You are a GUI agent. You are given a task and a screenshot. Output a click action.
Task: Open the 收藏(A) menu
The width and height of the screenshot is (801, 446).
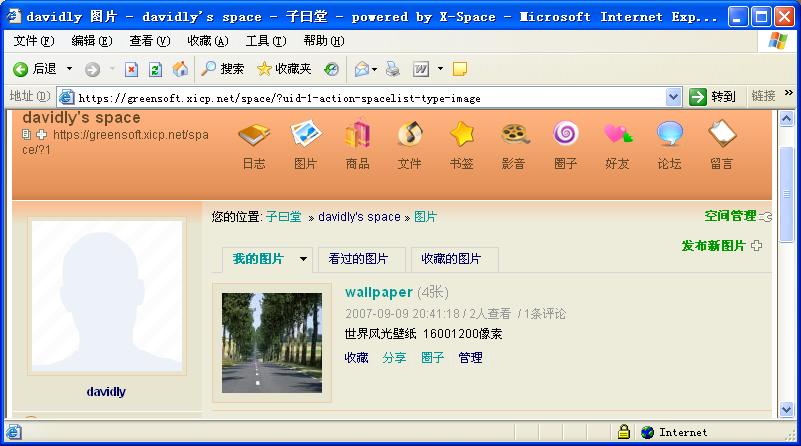(208, 41)
